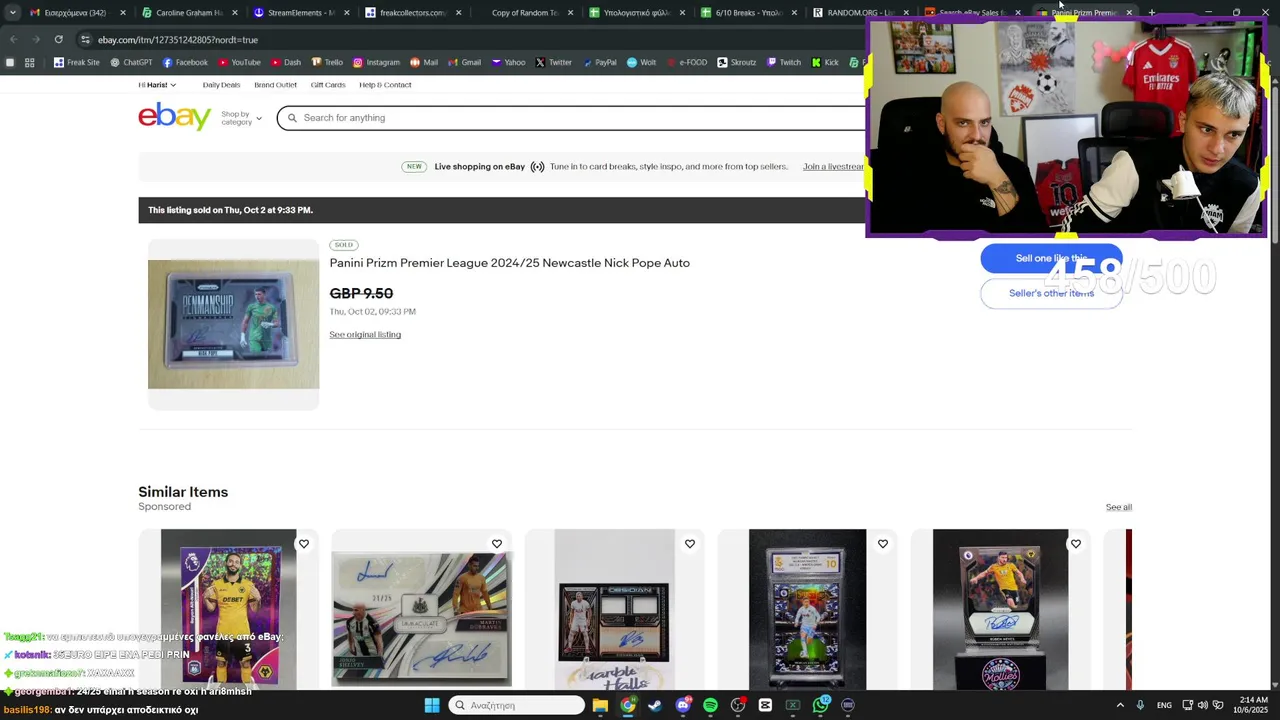Click Seller's other items button
1280x720 pixels.
pos(1051,293)
